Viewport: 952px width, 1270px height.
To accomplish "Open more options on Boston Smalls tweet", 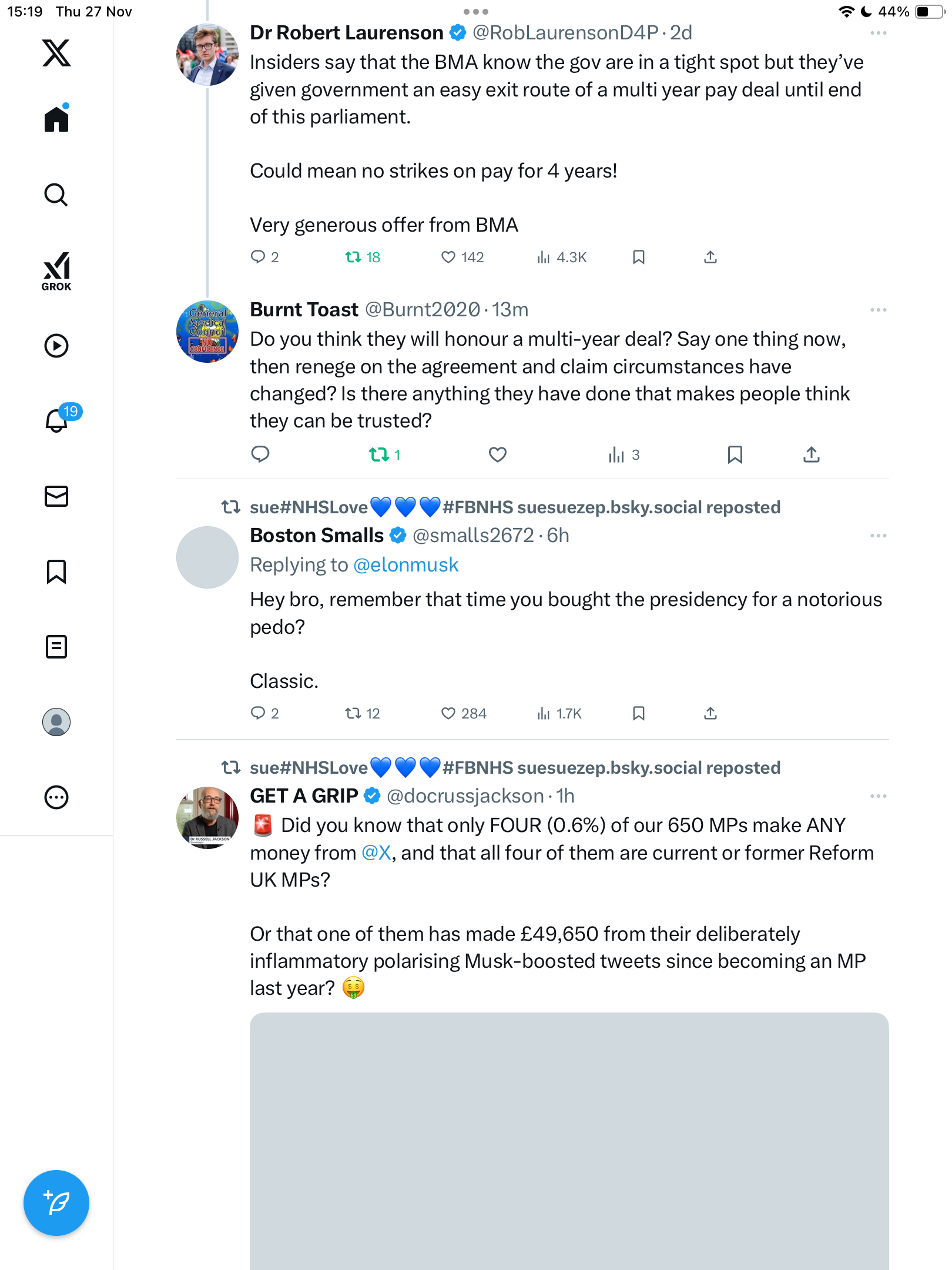I will [x=878, y=536].
